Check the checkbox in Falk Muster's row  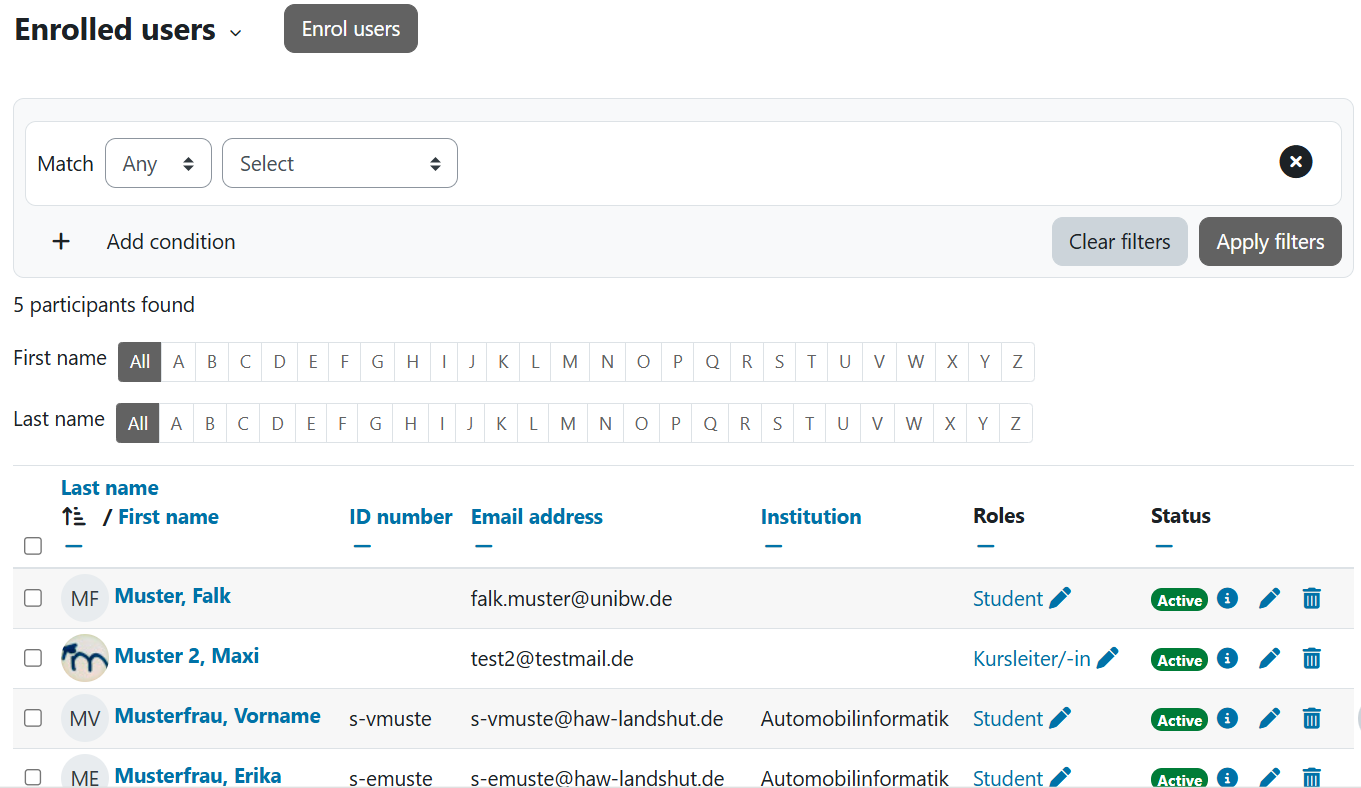pyautogui.click(x=33, y=597)
